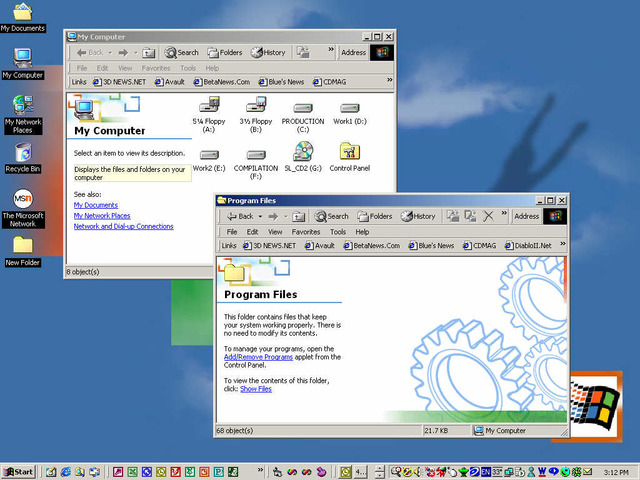Screen dimensions: 640x480
Task: Toggle the History pane in Program Files window
Action: point(418,216)
